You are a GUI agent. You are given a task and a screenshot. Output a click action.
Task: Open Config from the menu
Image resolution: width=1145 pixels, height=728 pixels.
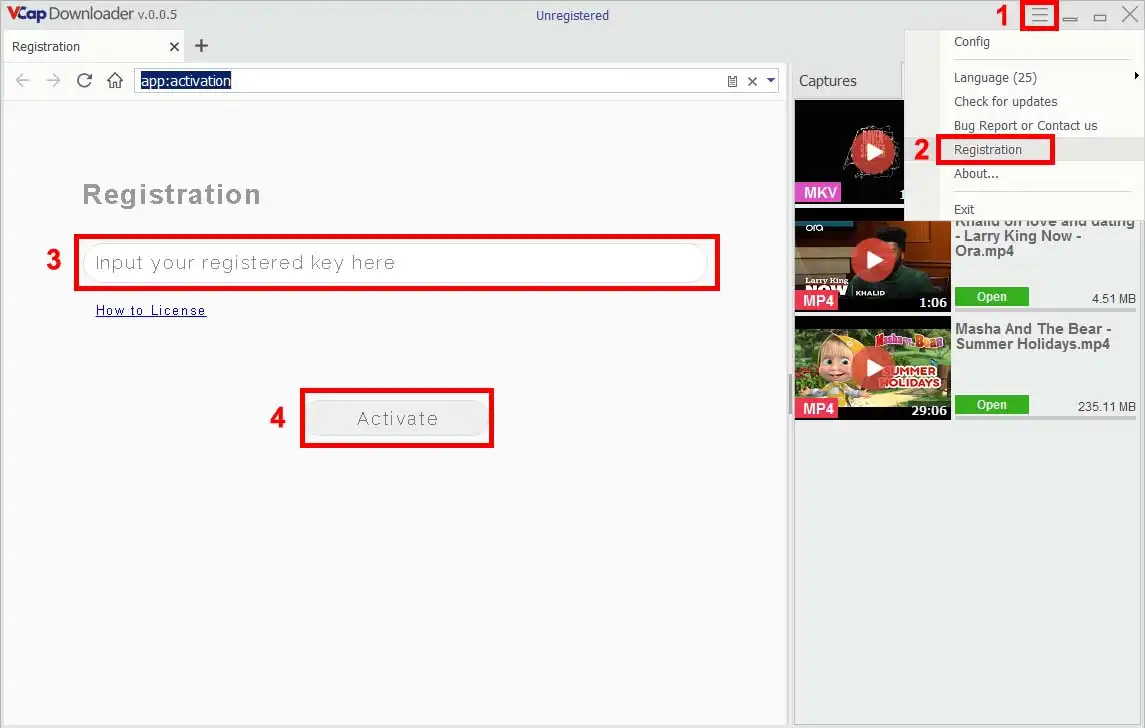971,42
